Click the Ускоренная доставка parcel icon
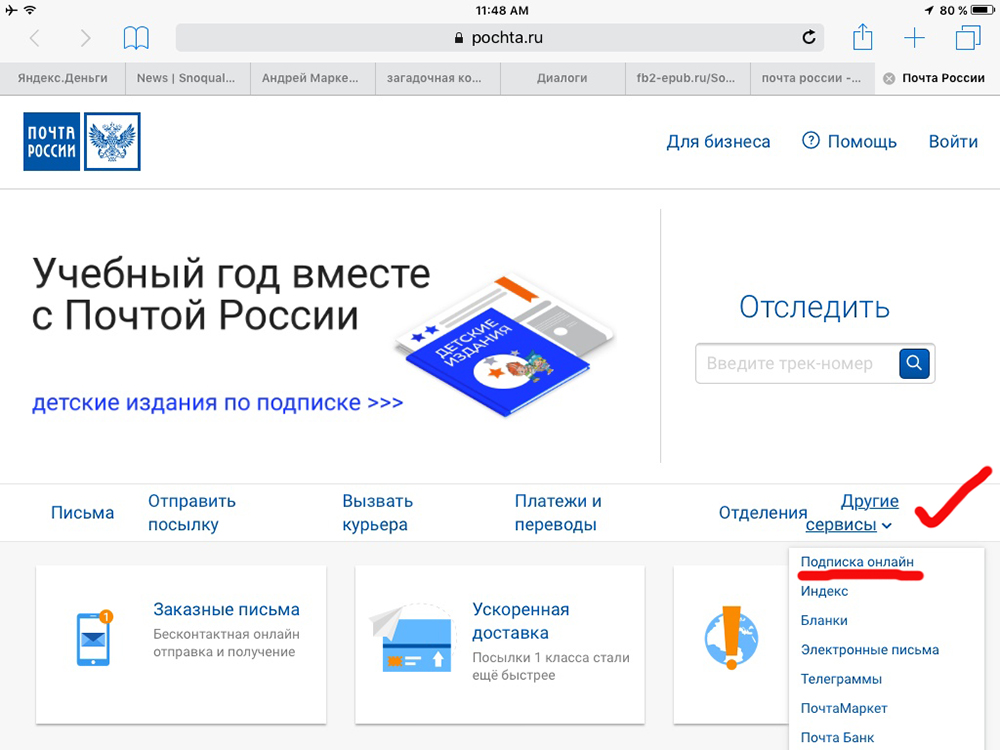Screen dimensions: 1000x750 (411, 637)
